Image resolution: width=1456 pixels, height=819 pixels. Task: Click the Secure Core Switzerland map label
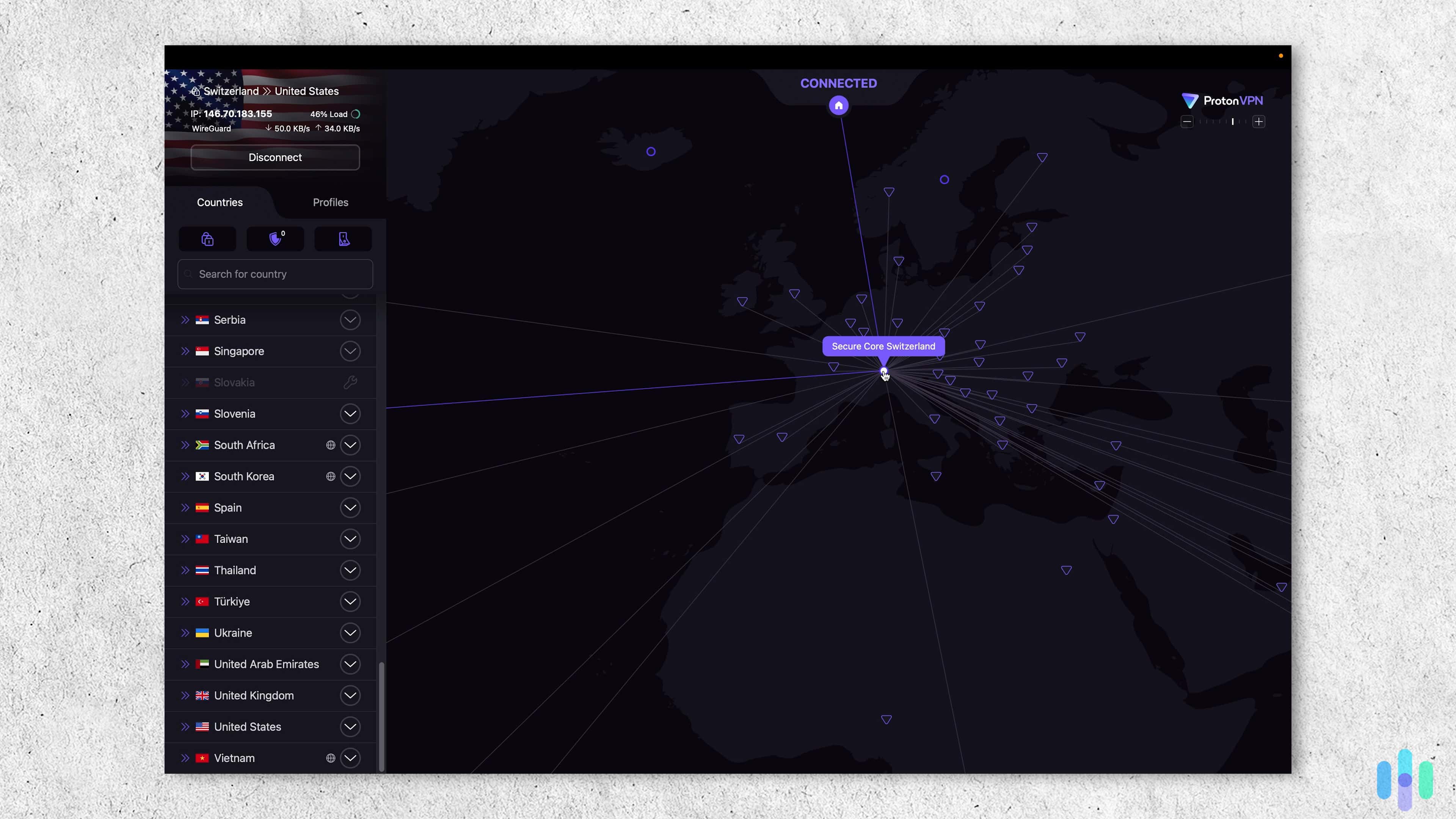pos(883,346)
